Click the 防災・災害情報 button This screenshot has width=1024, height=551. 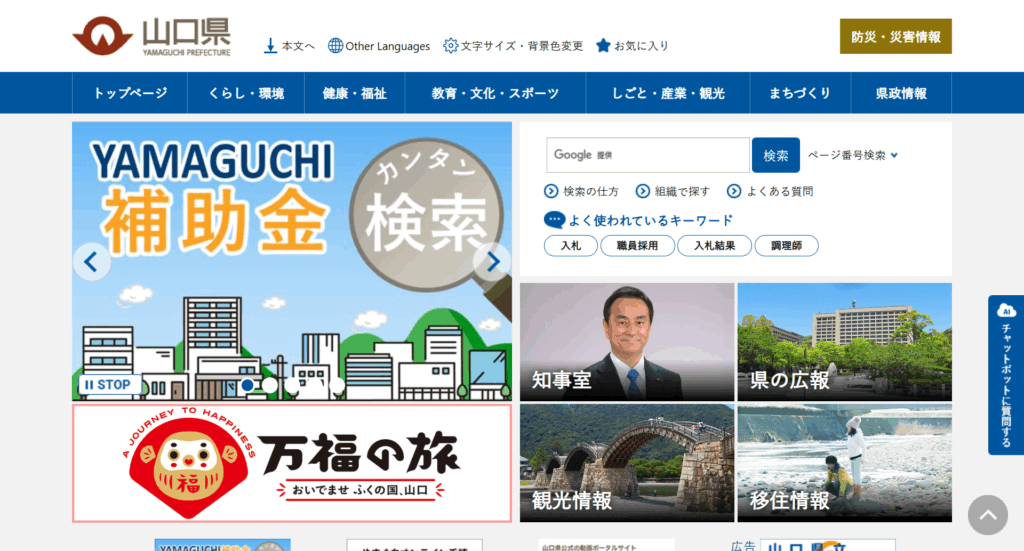point(895,37)
